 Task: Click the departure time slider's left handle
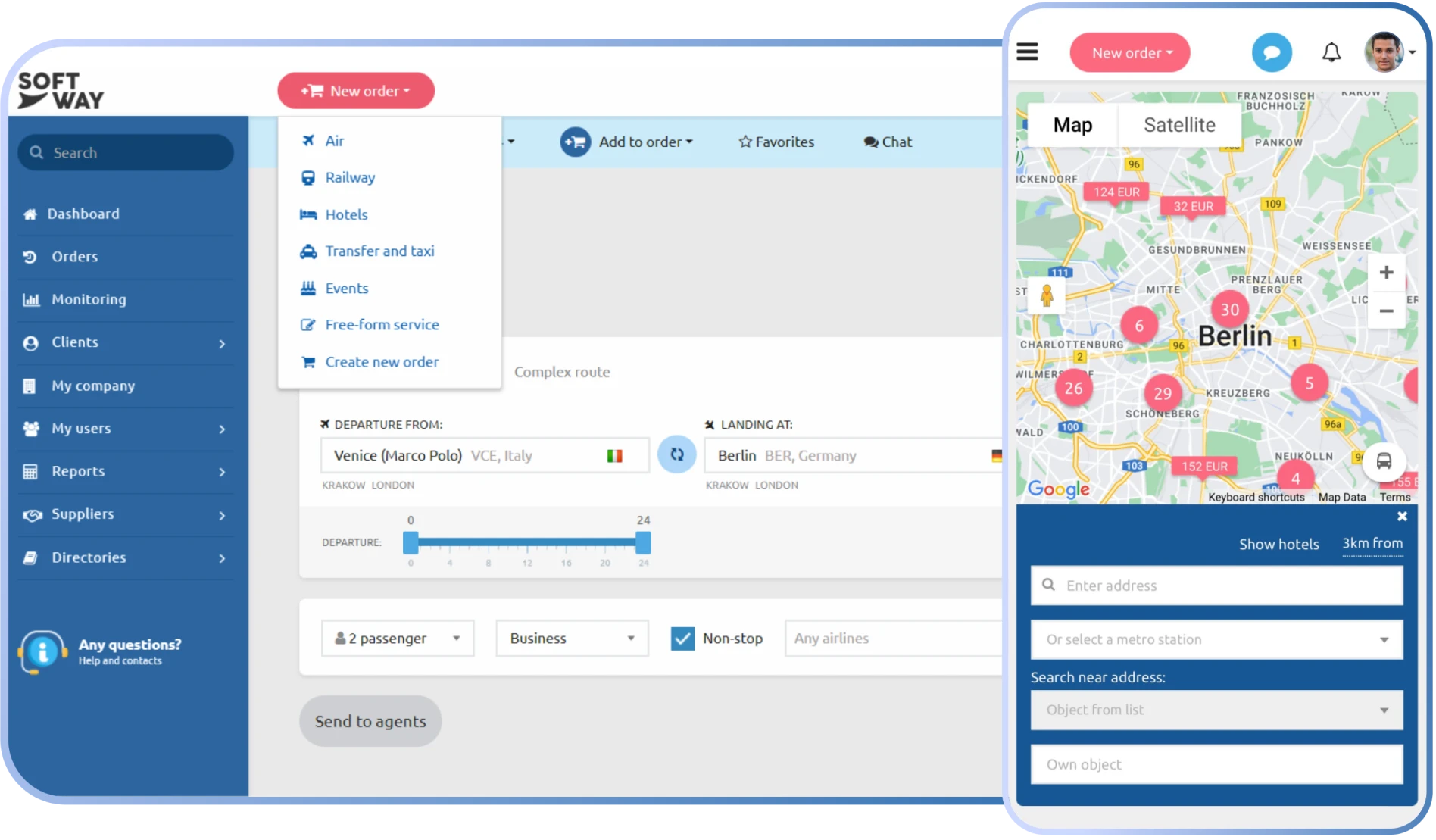(411, 542)
